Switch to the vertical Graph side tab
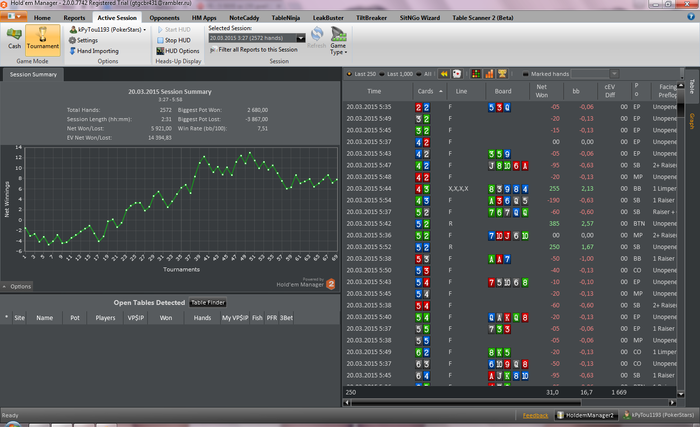The image size is (700, 427). point(692,121)
